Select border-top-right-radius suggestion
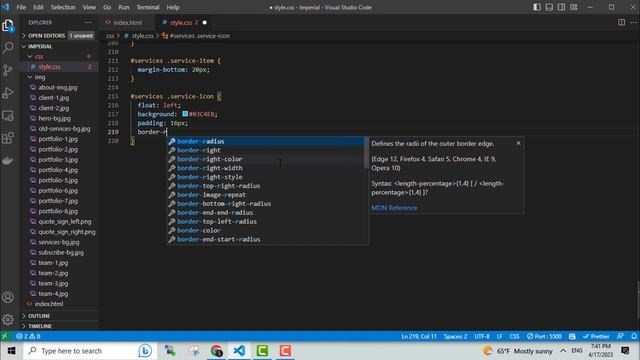 click(x=266, y=186)
